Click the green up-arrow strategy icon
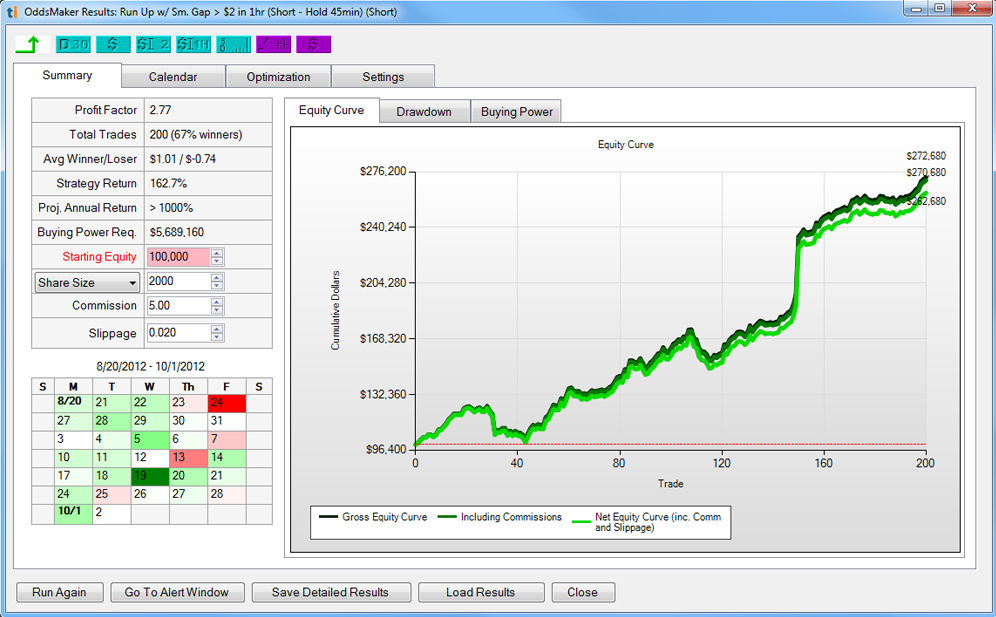Viewport: 996px width, 617px height. [32, 44]
